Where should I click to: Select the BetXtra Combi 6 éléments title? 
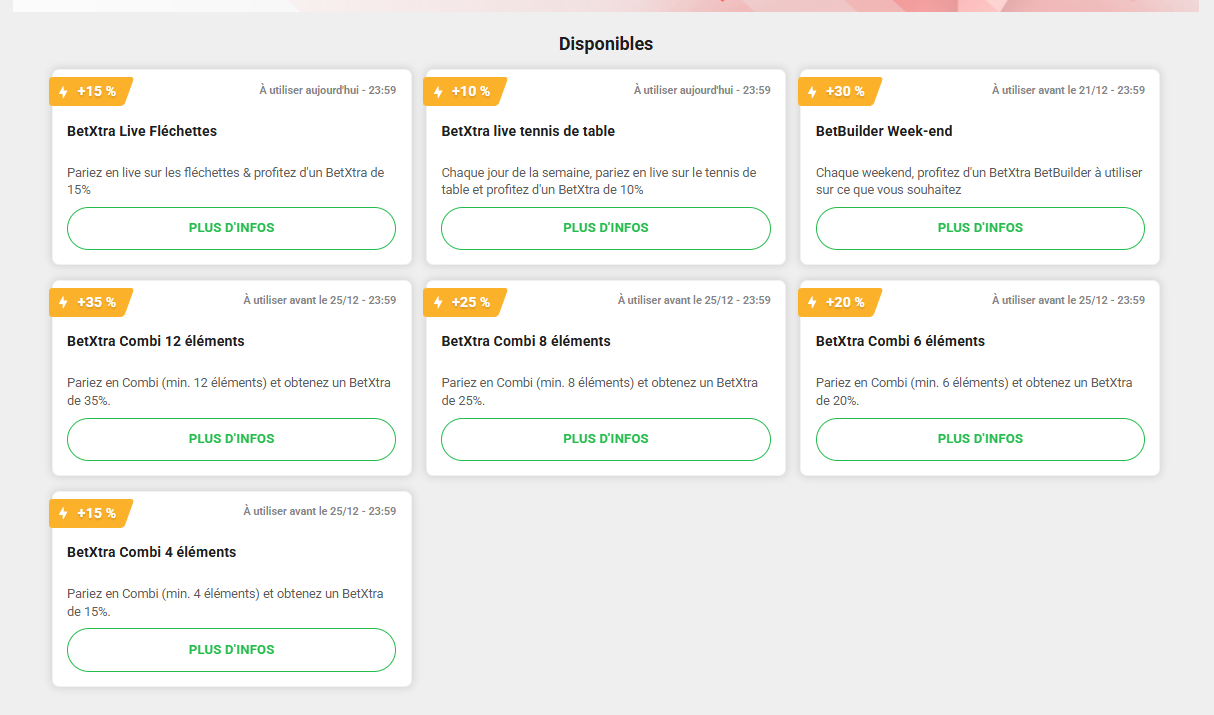[900, 341]
